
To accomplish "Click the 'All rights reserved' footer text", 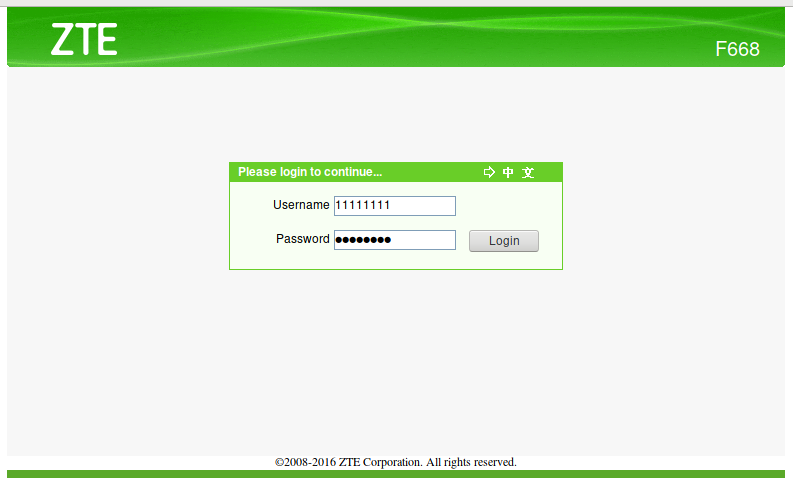I will [471, 462].
